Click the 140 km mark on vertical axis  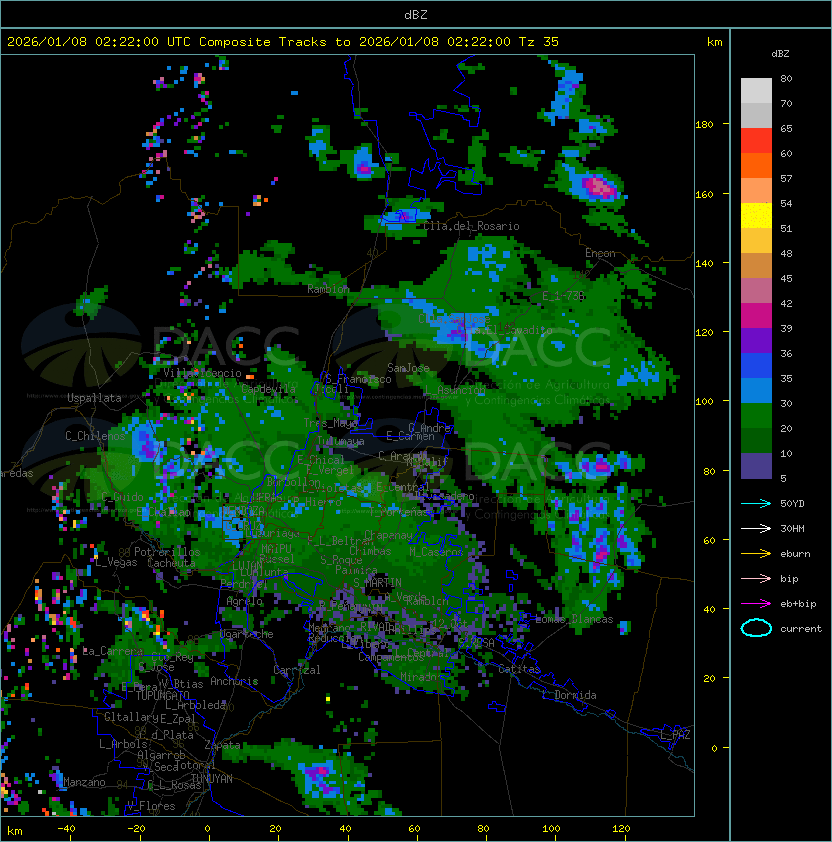click(704, 263)
